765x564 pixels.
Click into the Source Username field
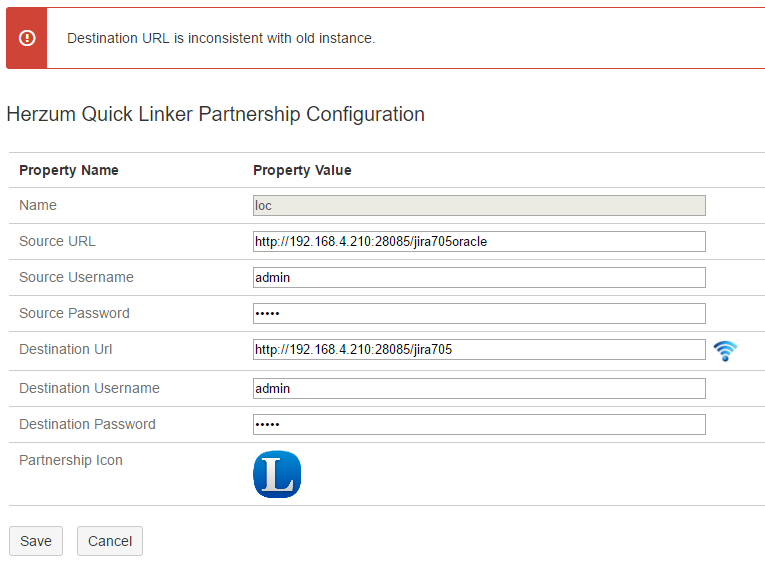click(x=479, y=277)
